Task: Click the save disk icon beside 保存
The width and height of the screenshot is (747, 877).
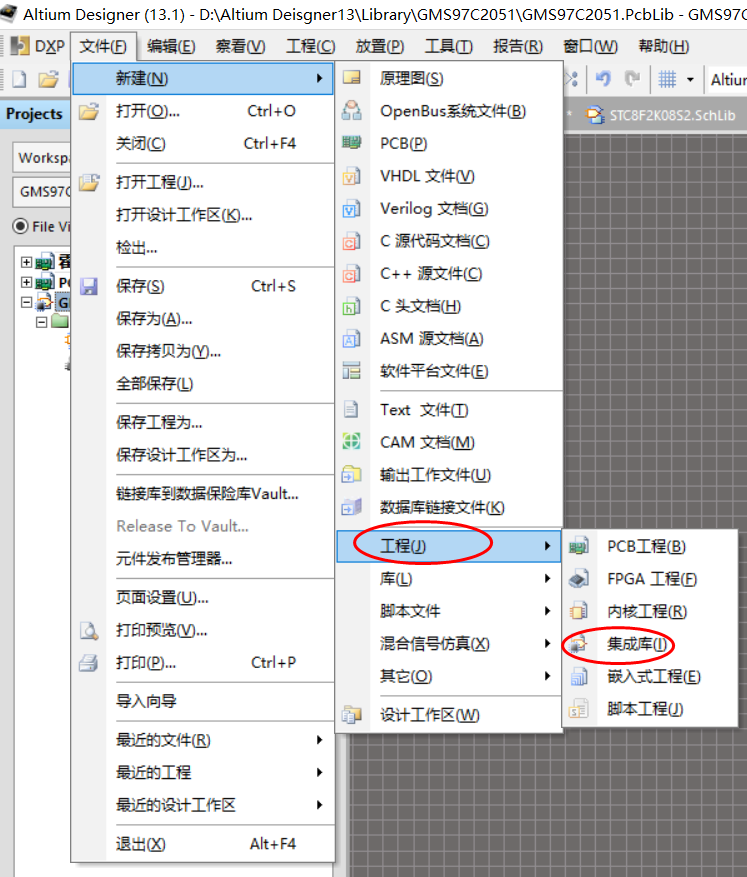Action: [x=89, y=286]
